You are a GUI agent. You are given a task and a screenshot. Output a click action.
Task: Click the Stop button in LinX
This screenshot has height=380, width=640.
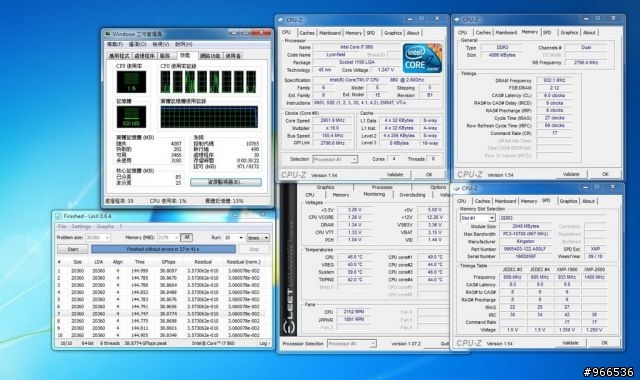click(254, 249)
